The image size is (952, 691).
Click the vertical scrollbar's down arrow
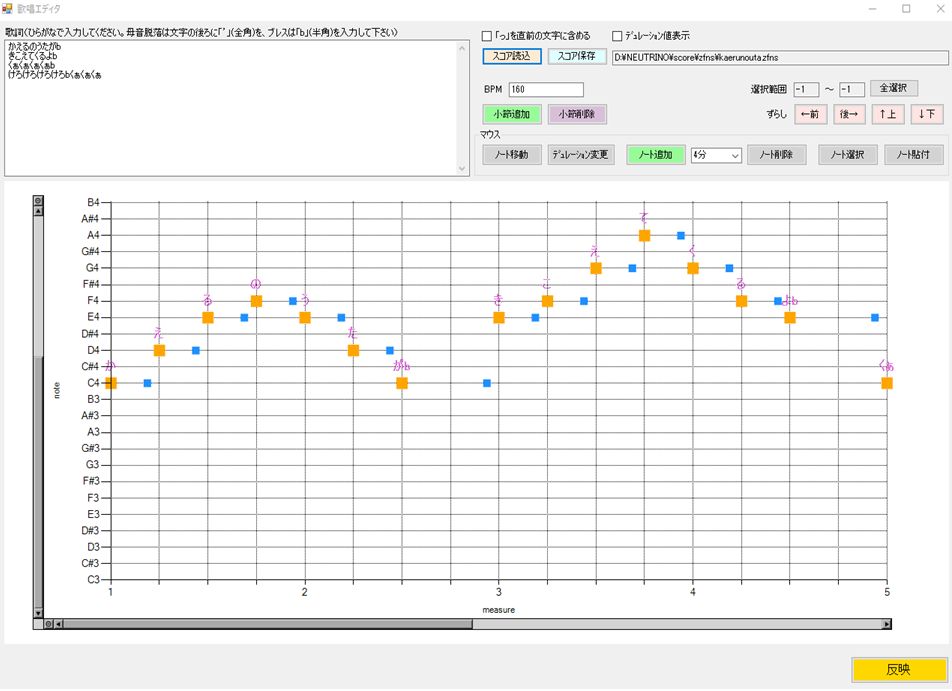click(x=39, y=612)
